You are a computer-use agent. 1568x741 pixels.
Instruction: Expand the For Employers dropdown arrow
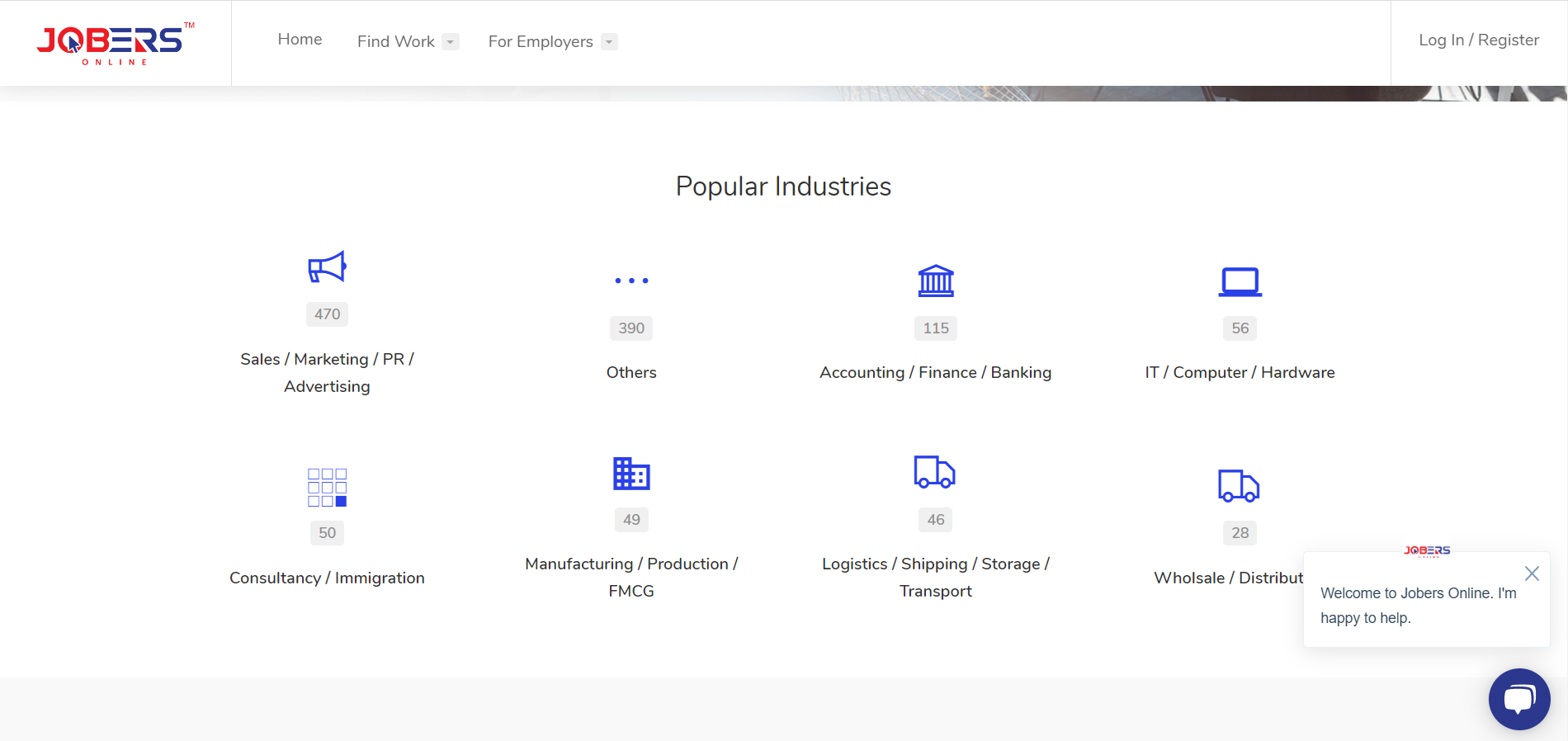tap(609, 42)
